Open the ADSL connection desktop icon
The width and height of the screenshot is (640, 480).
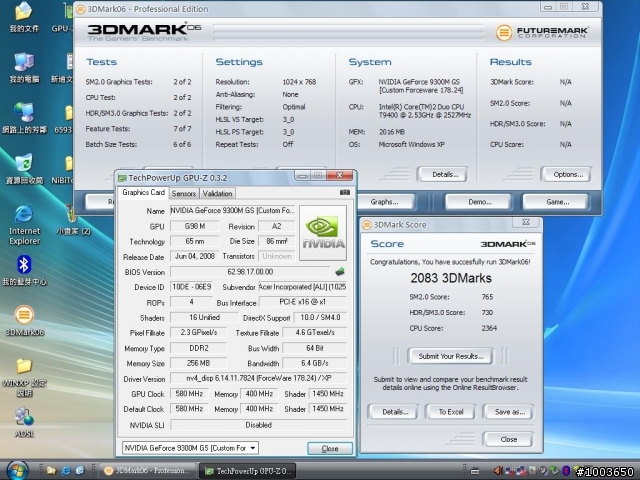click(24, 422)
